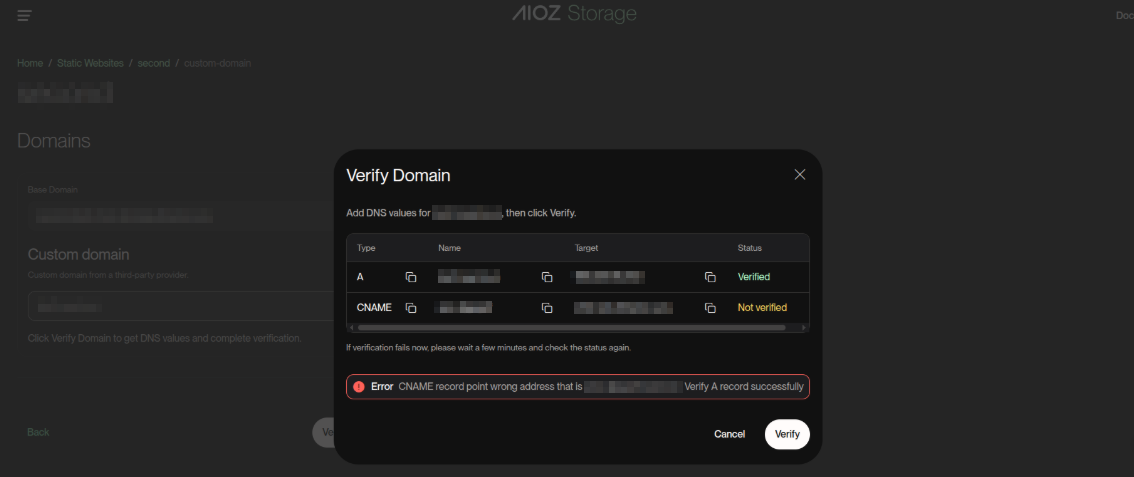Open the Static Websites breadcrumb
The width and height of the screenshot is (1134, 477).
click(x=90, y=63)
